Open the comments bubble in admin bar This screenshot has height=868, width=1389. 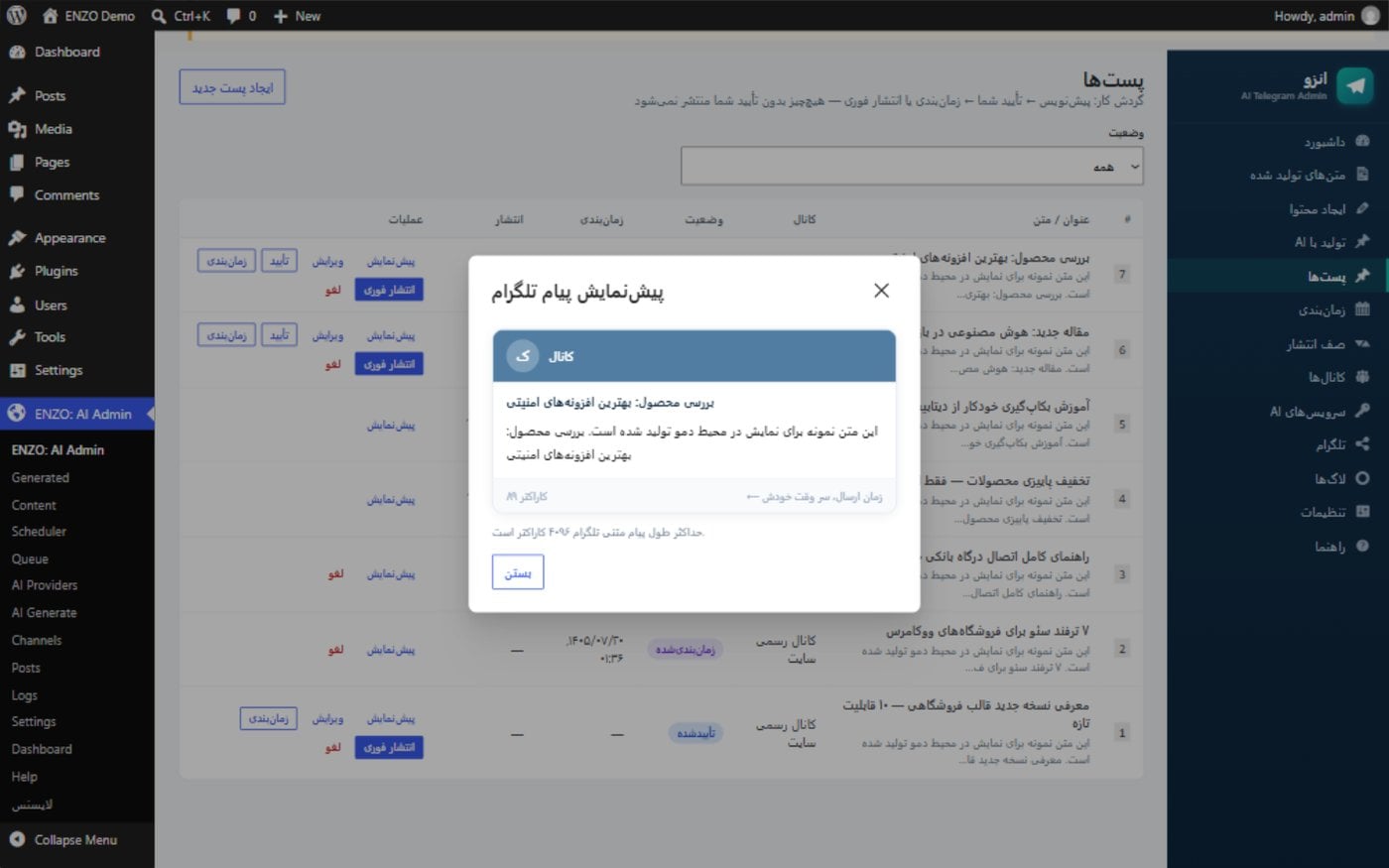click(233, 16)
